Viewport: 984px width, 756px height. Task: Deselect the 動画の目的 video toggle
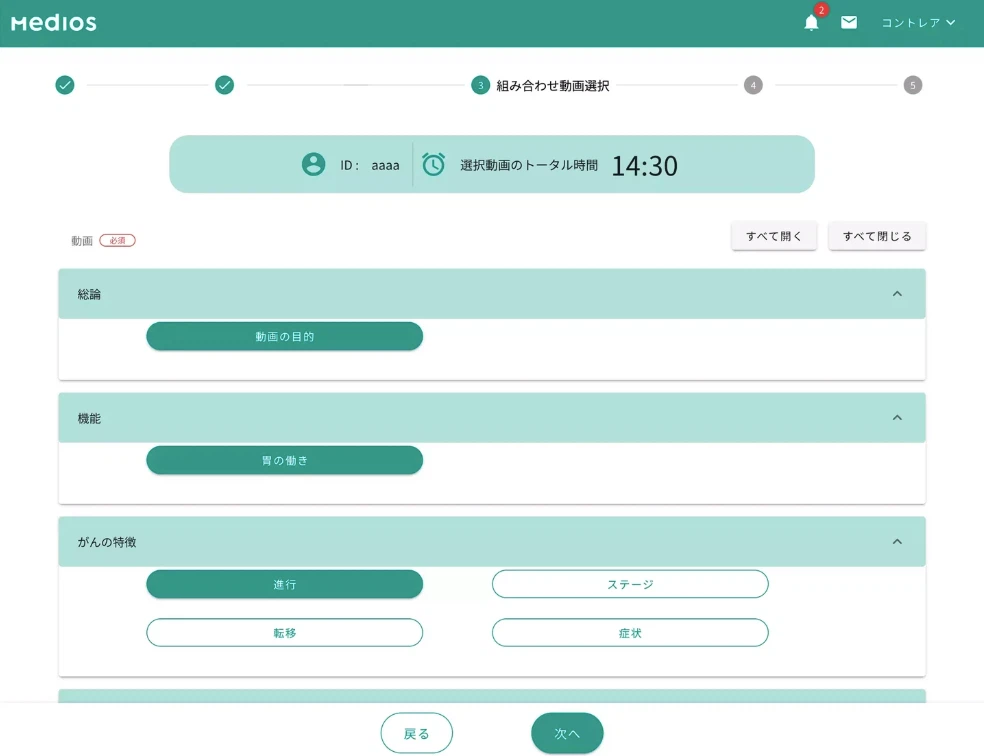pos(284,336)
